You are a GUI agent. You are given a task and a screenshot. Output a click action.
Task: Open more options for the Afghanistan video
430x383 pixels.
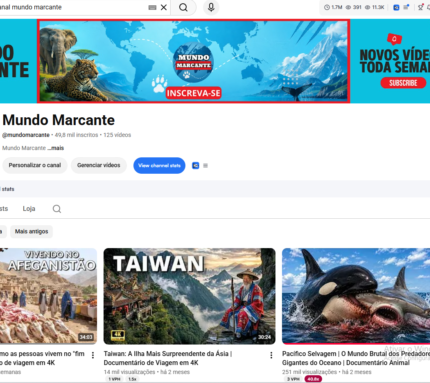click(93, 355)
